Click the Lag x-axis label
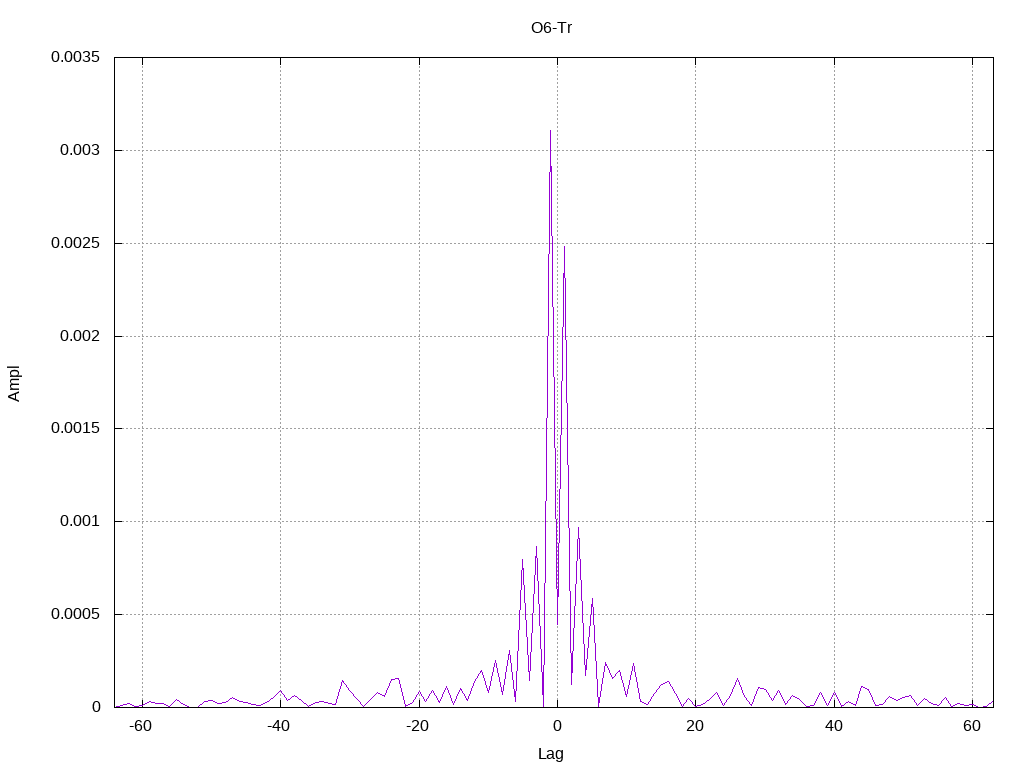 point(551,754)
